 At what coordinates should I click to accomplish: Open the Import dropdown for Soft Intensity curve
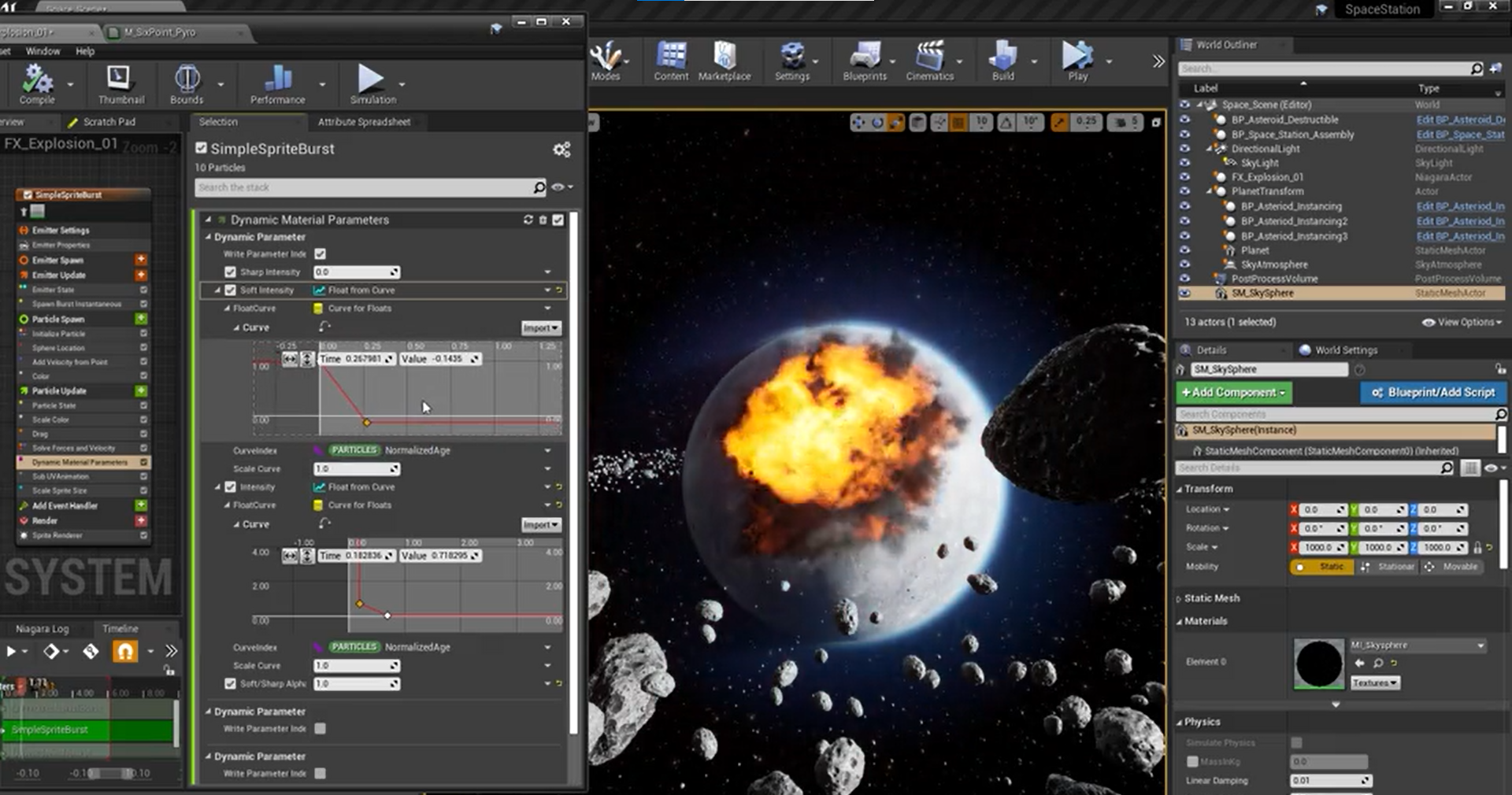point(540,328)
